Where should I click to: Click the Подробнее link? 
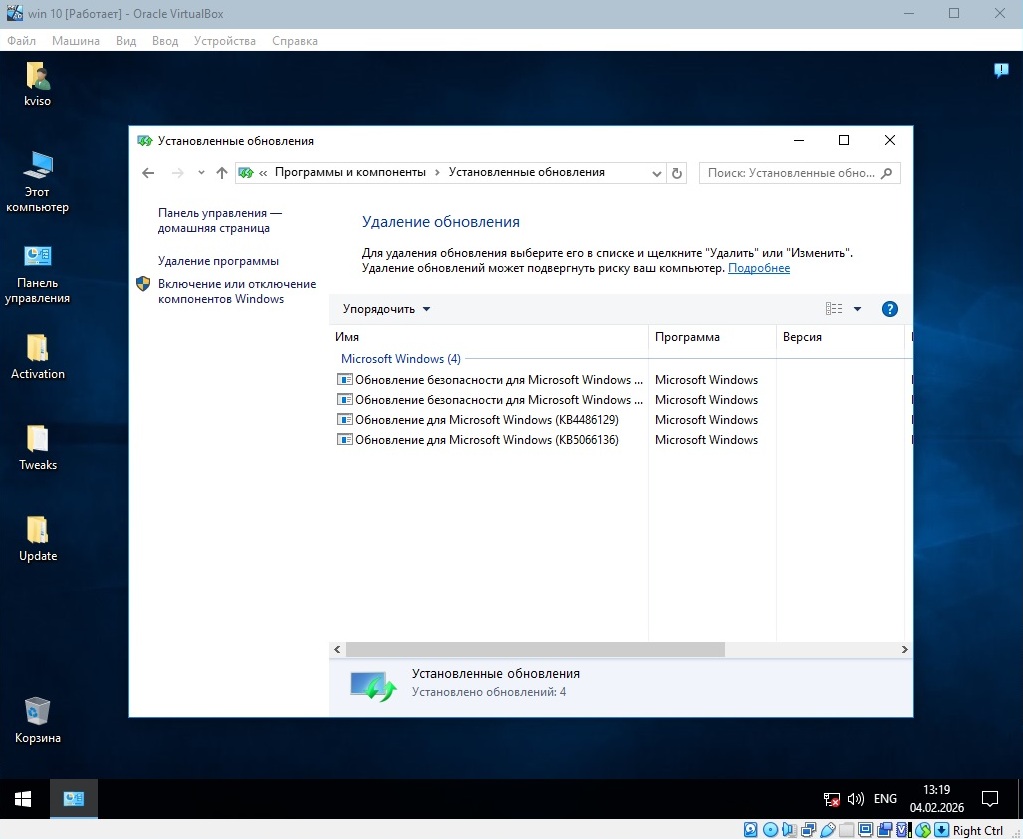pos(758,268)
